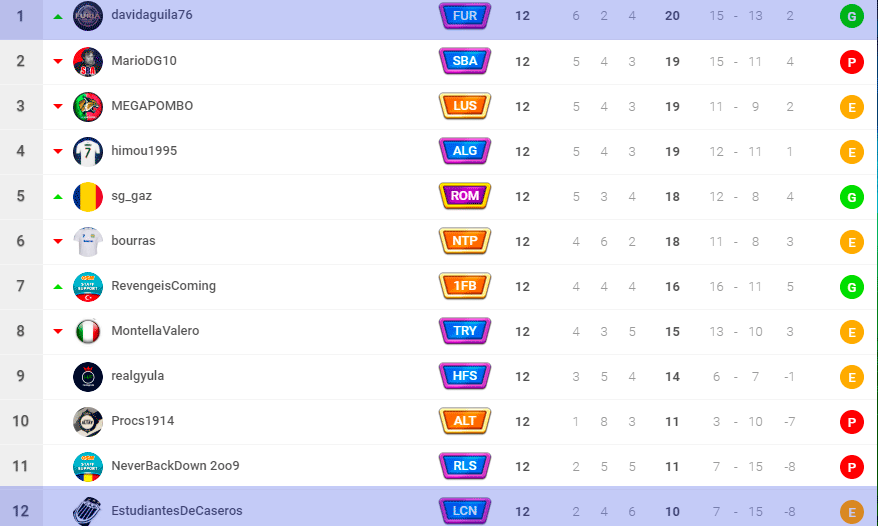Open the ALT team badge
878x526 pixels.
point(465,421)
